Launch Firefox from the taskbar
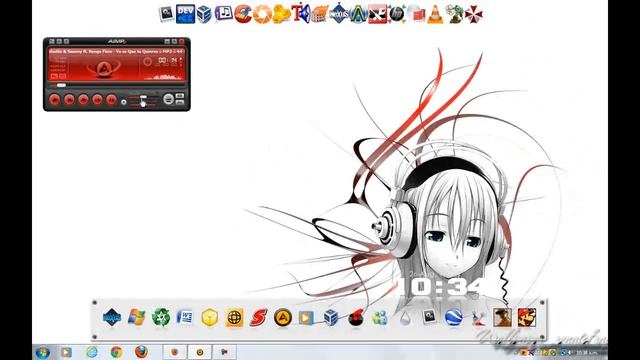Viewport: 640px width, 360px height. pos(141,352)
